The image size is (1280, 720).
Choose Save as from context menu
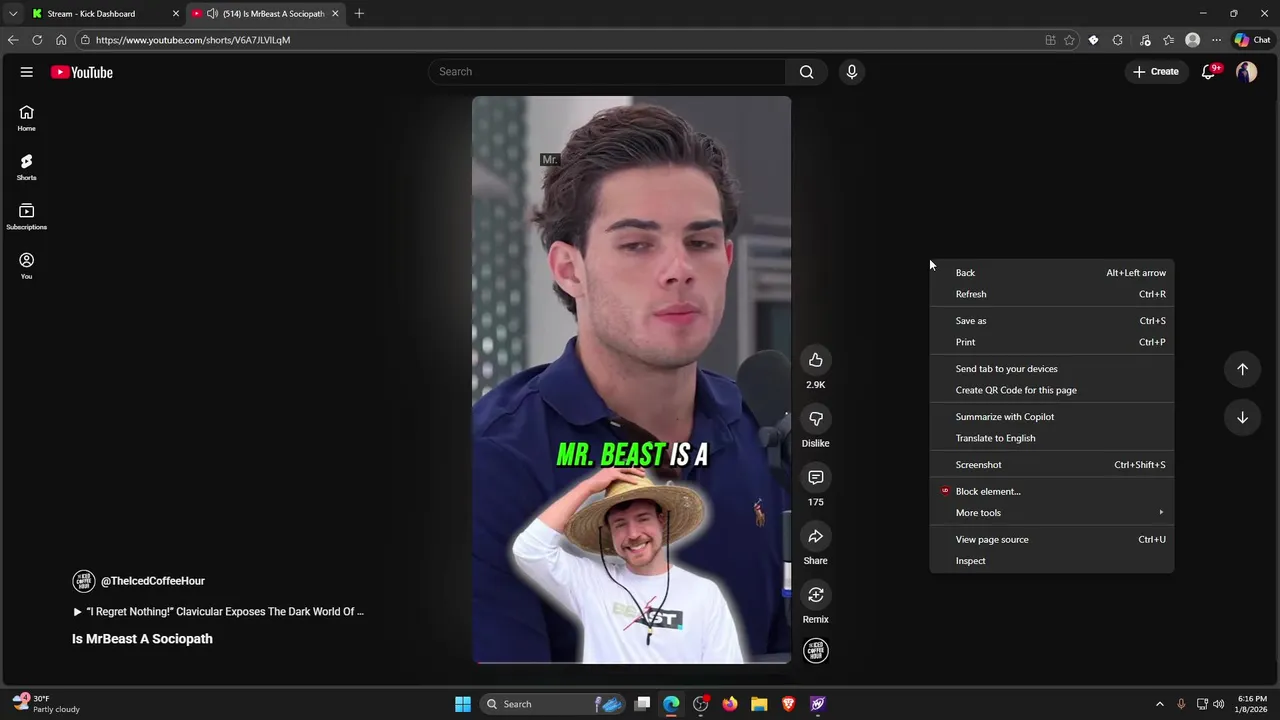point(1051,321)
